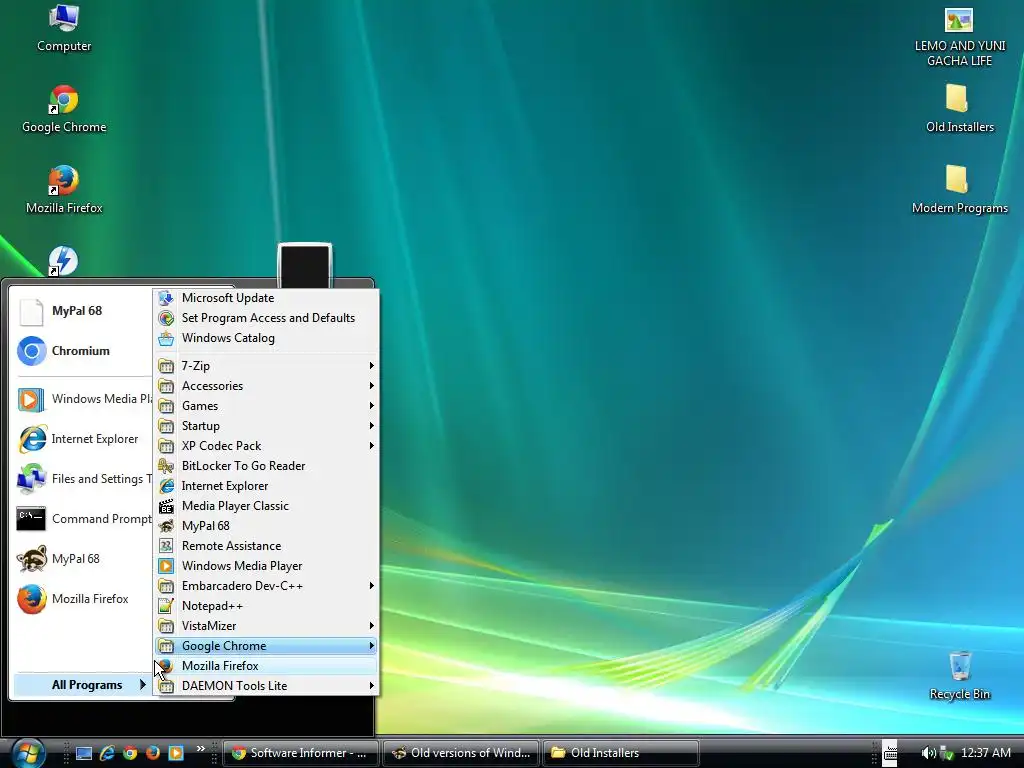Open Set Program Access and Defaults
The width and height of the screenshot is (1024, 768).
(x=266, y=318)
